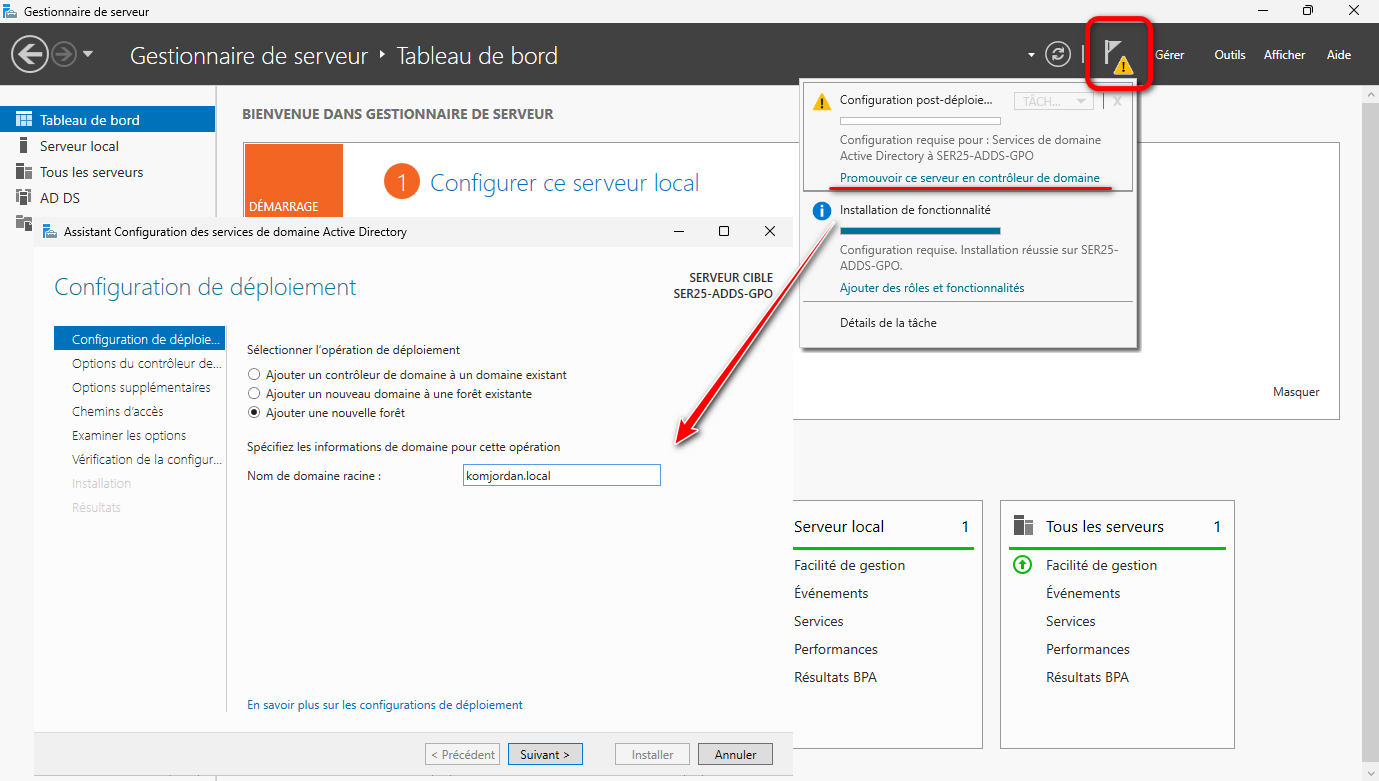
Task: Open the Aide menu
Action: 1339,55
